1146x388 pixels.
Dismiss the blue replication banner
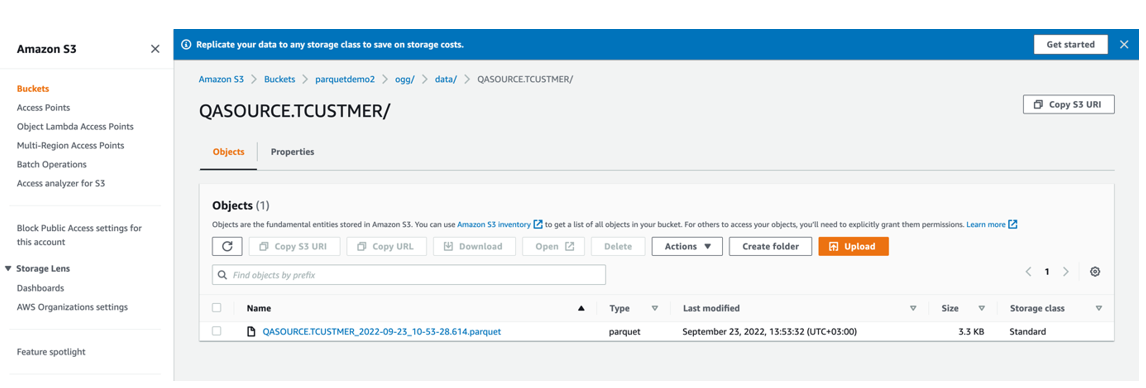coord(1124,45)
